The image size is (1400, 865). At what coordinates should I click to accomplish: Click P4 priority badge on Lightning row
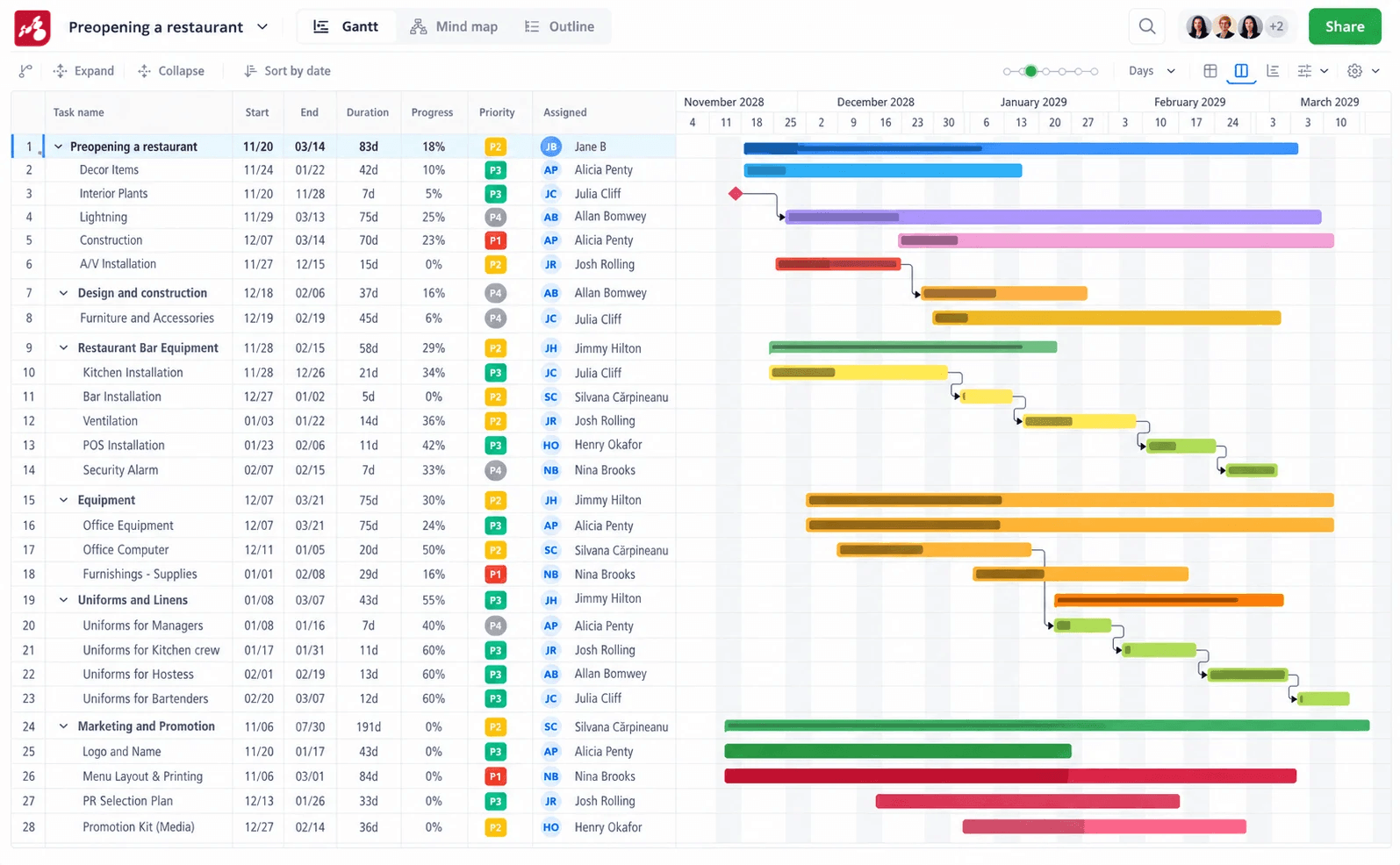(x=496, y=217)
